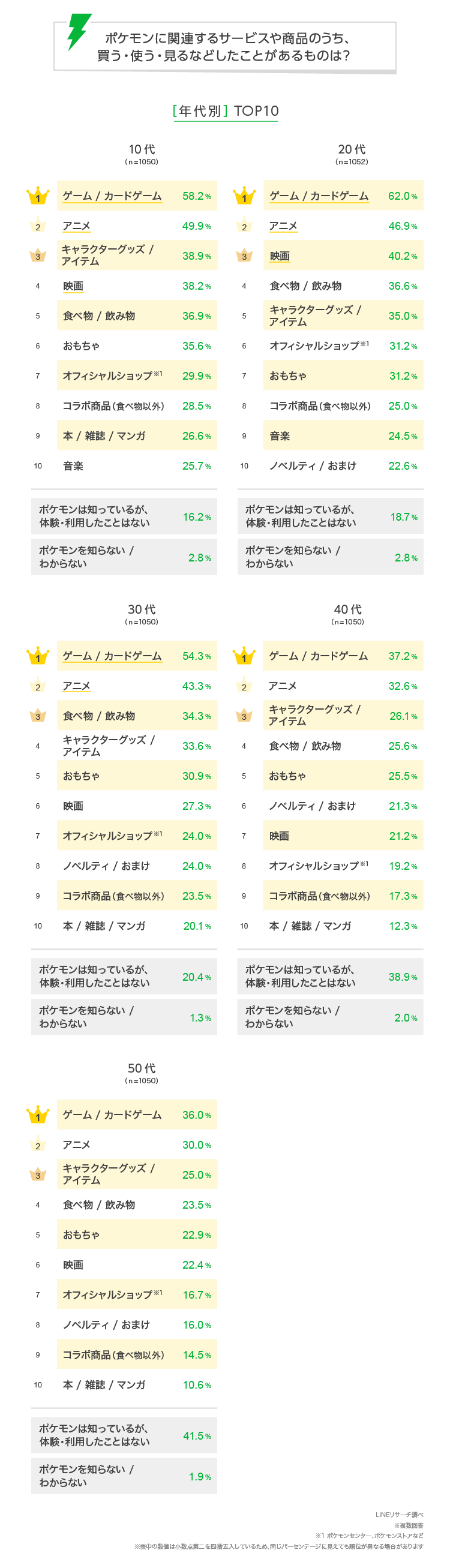Image resolution: width=450 pixels, height=1568 pixels.
Task: Click the bronze rank 3 crown under 50代
Action: (38, 1175)
